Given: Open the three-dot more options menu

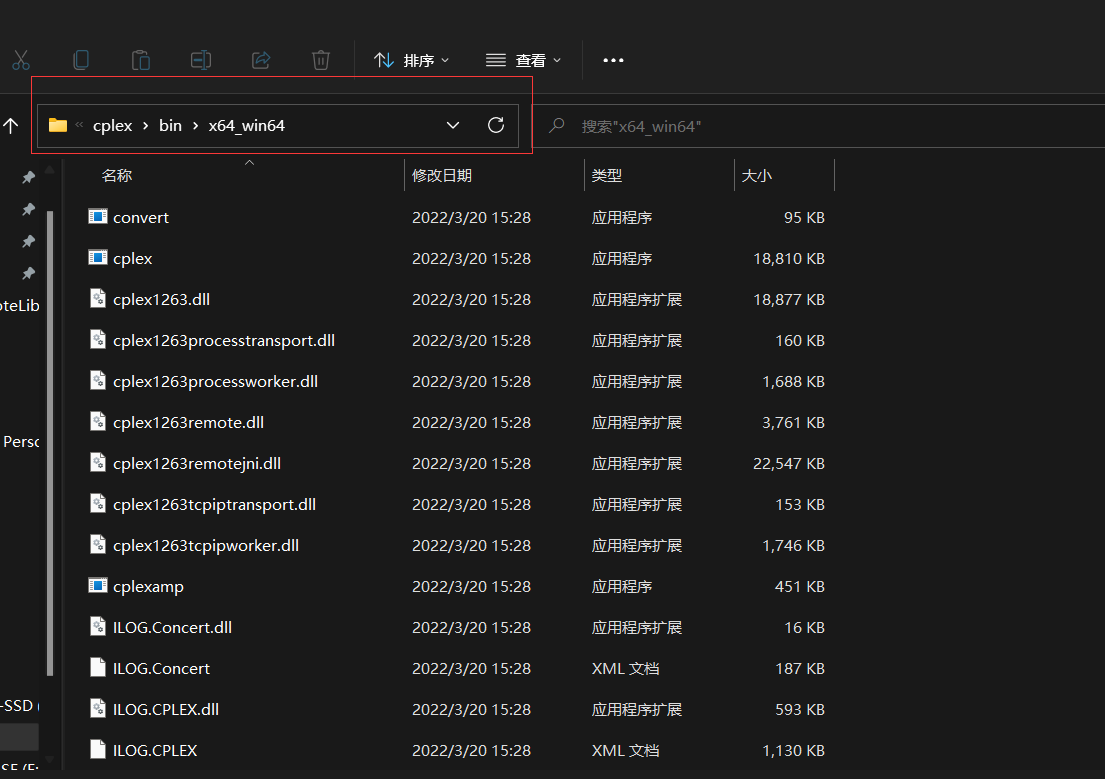Looking at the screenshot, I should pyautogui.click(x=613, y=61).
